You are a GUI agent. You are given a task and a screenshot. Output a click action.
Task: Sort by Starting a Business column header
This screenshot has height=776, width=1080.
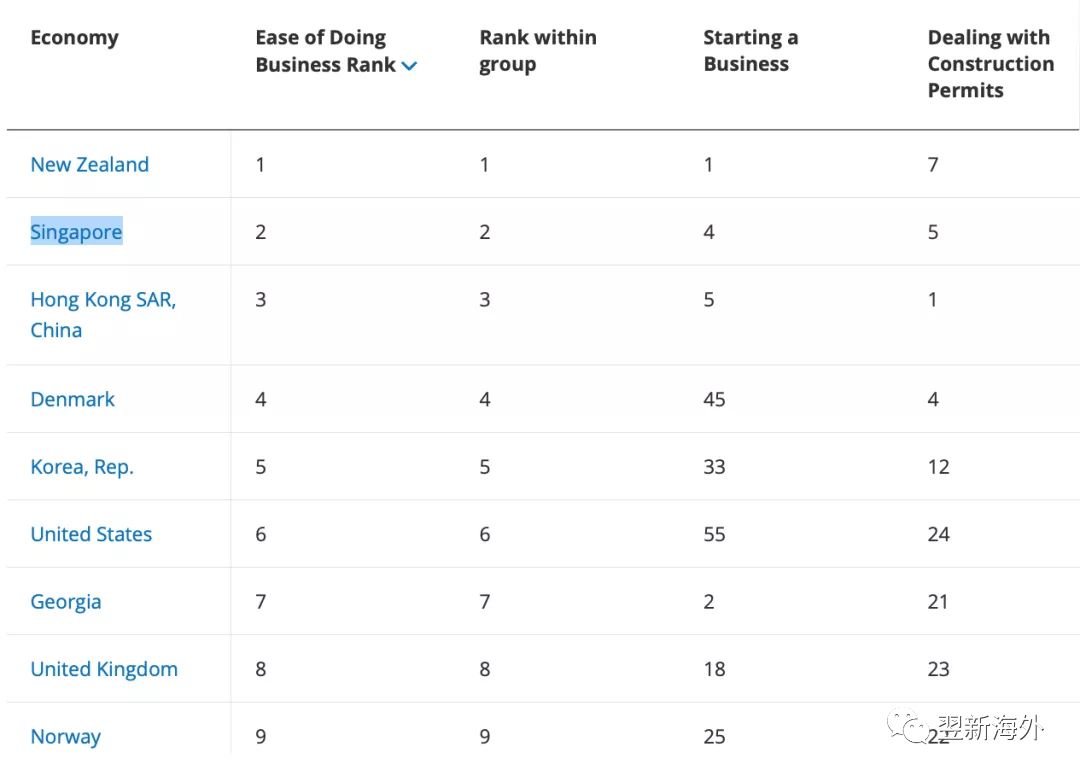750,51
